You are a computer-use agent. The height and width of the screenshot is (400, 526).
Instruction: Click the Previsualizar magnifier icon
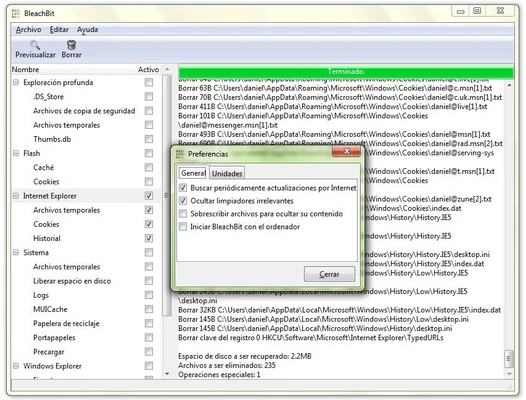(x=35, y=45)
